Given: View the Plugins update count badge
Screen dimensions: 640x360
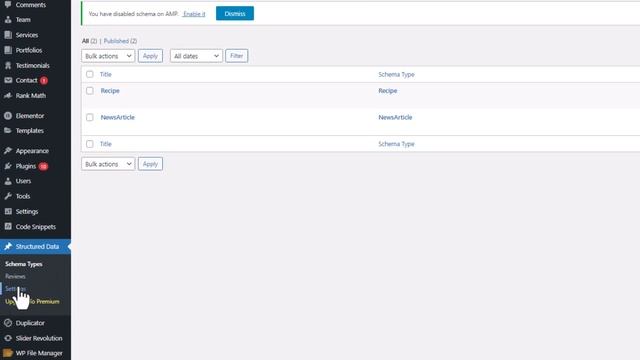Looking at the screenshot, I should [43, 167].
